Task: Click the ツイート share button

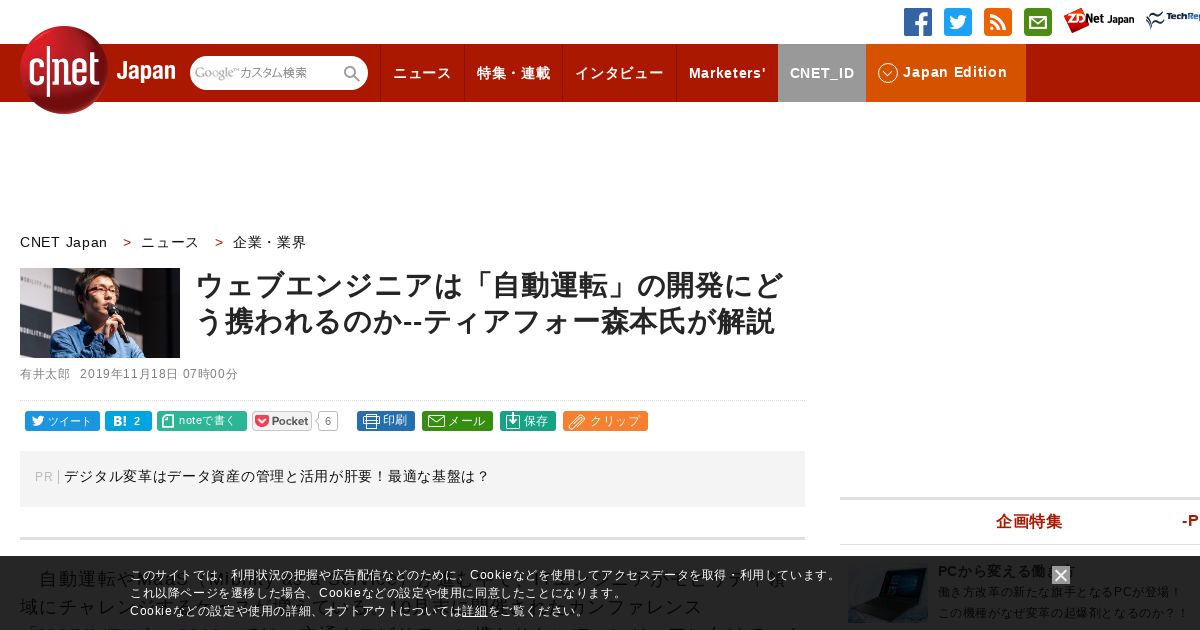Action: pyautogui.click(x=62, y=421)
